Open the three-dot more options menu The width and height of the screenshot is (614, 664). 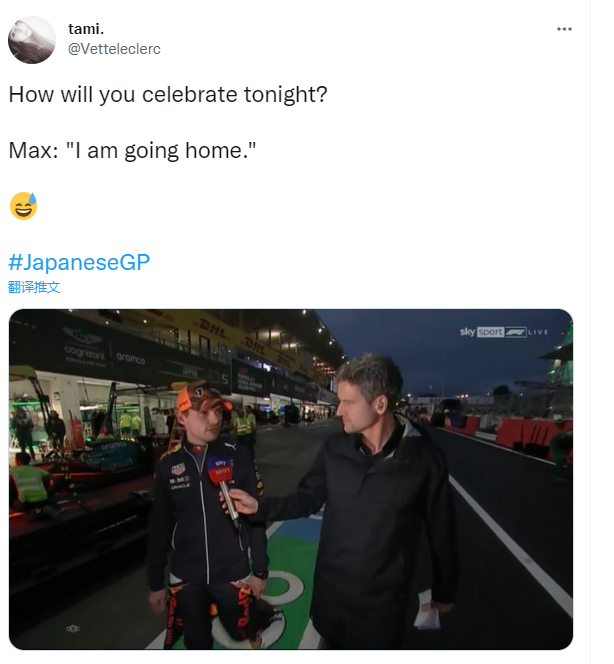(564, 29)
